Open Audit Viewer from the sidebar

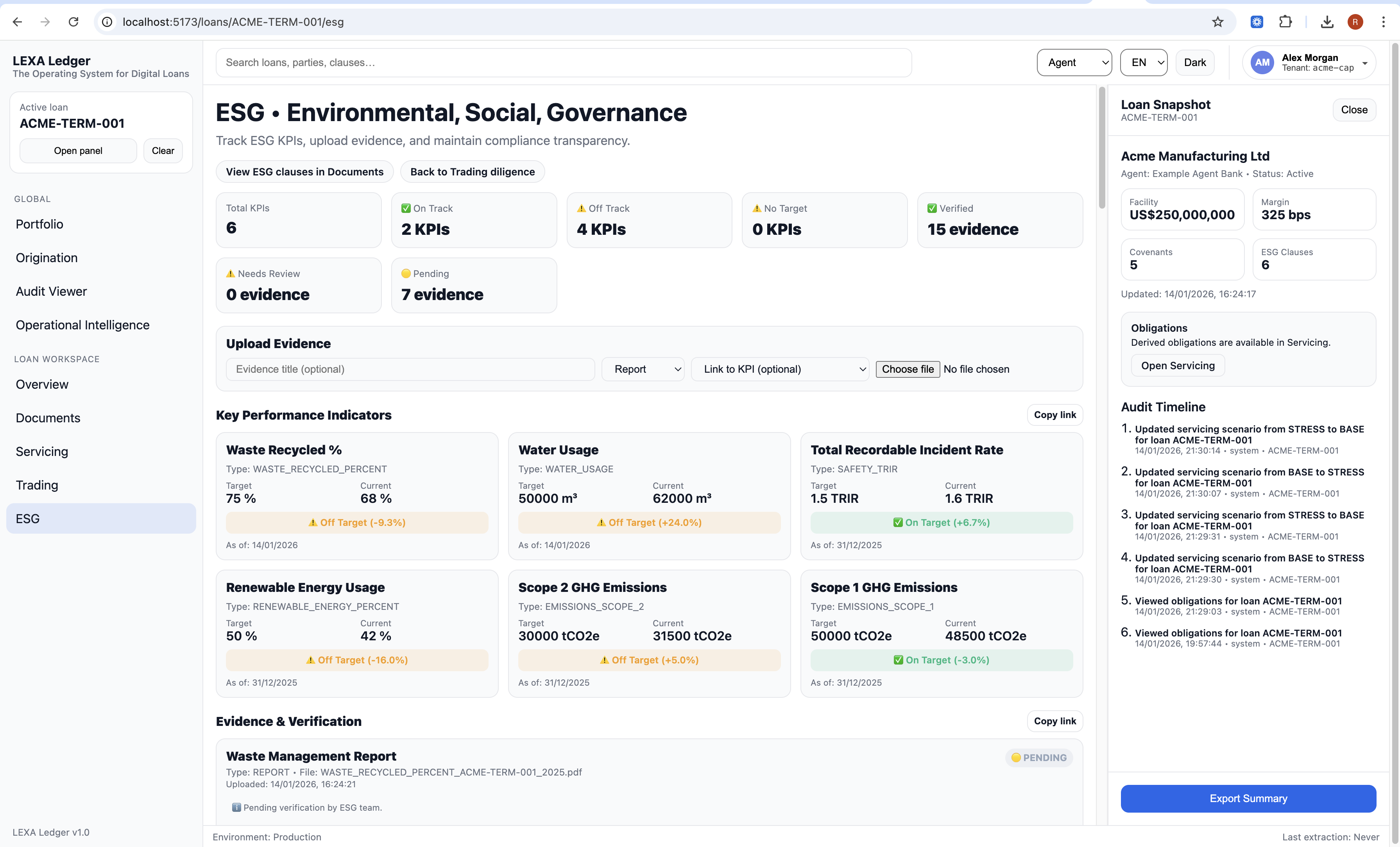tap(51, 291)
